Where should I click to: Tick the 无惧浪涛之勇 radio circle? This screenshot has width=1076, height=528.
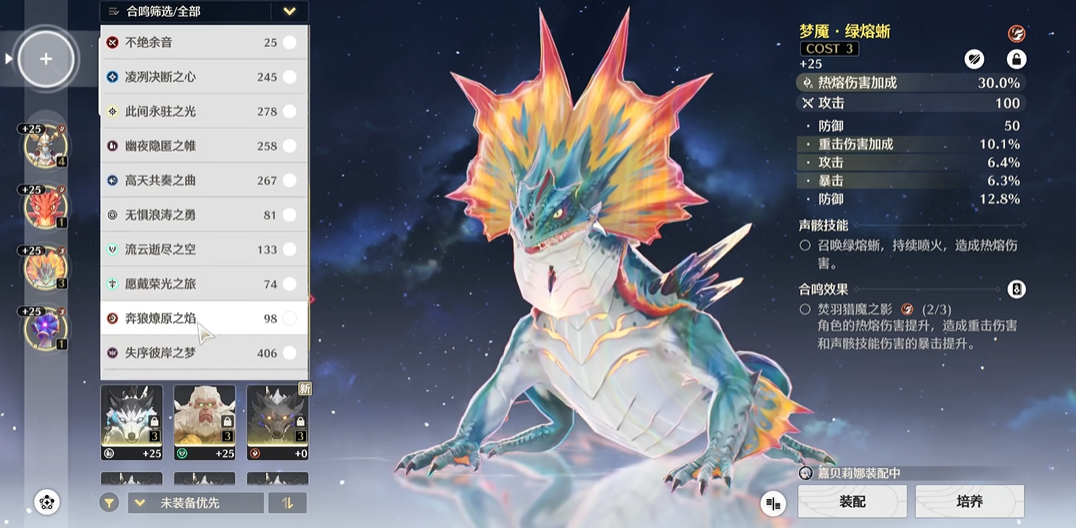click(290, 215)
